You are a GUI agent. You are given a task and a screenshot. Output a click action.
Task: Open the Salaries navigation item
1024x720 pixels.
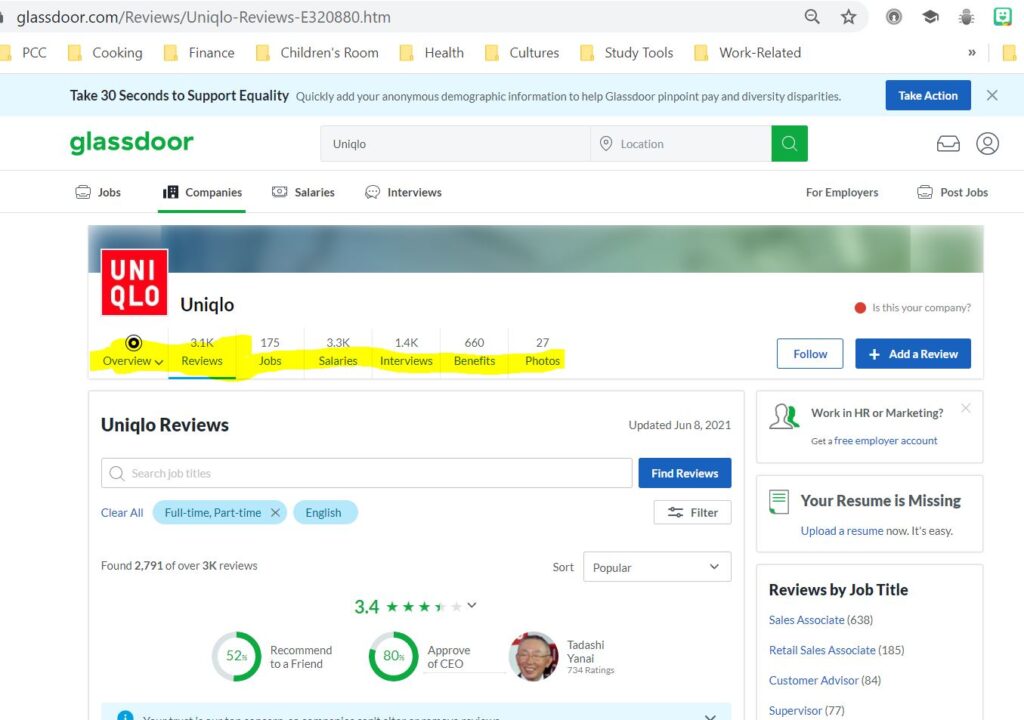click(x=303, y=192)
